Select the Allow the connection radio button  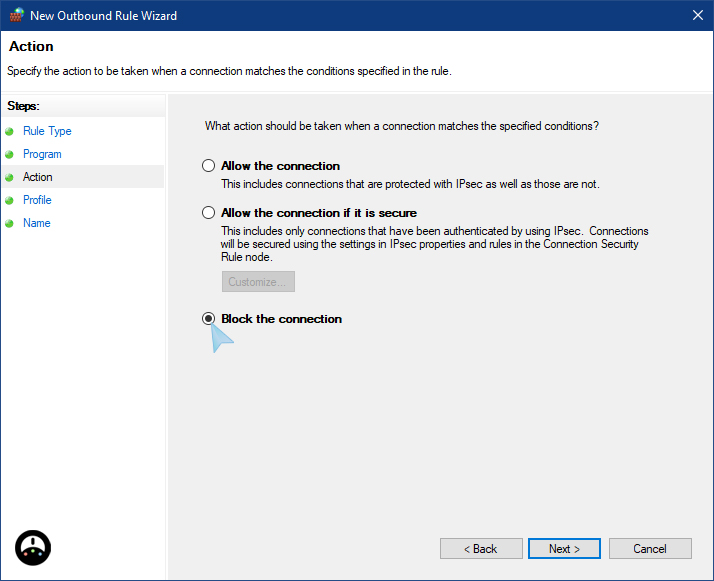209,166
